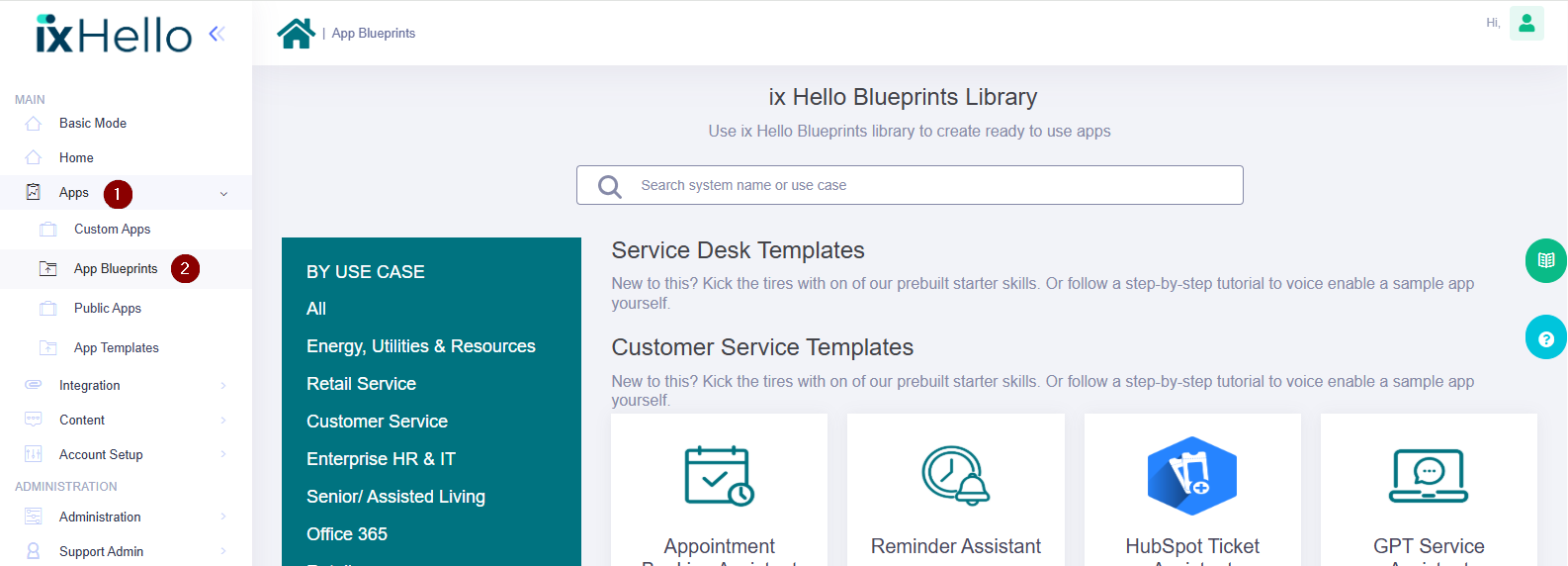The height and width of the screenshot is (566, 1568).
Task: Filter blueprints by All use cases
Action: (x=316, y=309)
